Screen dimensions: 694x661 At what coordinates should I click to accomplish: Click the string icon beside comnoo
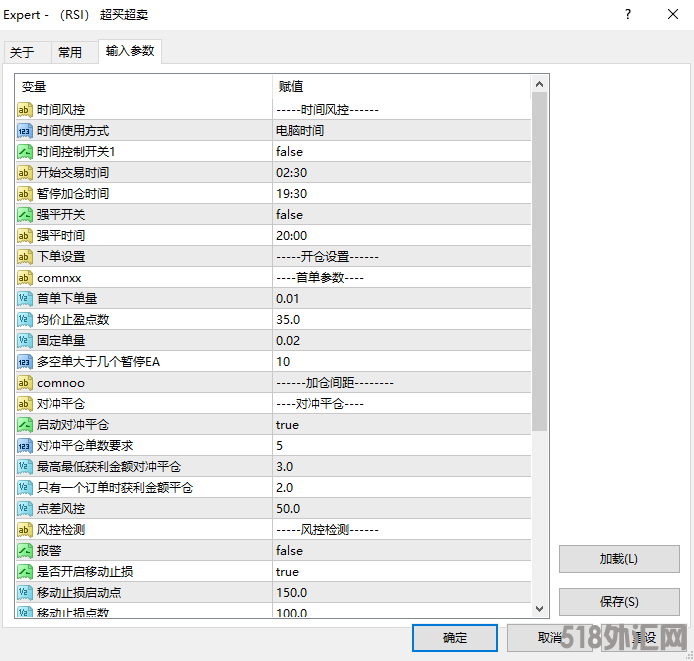tap(25, 383)
